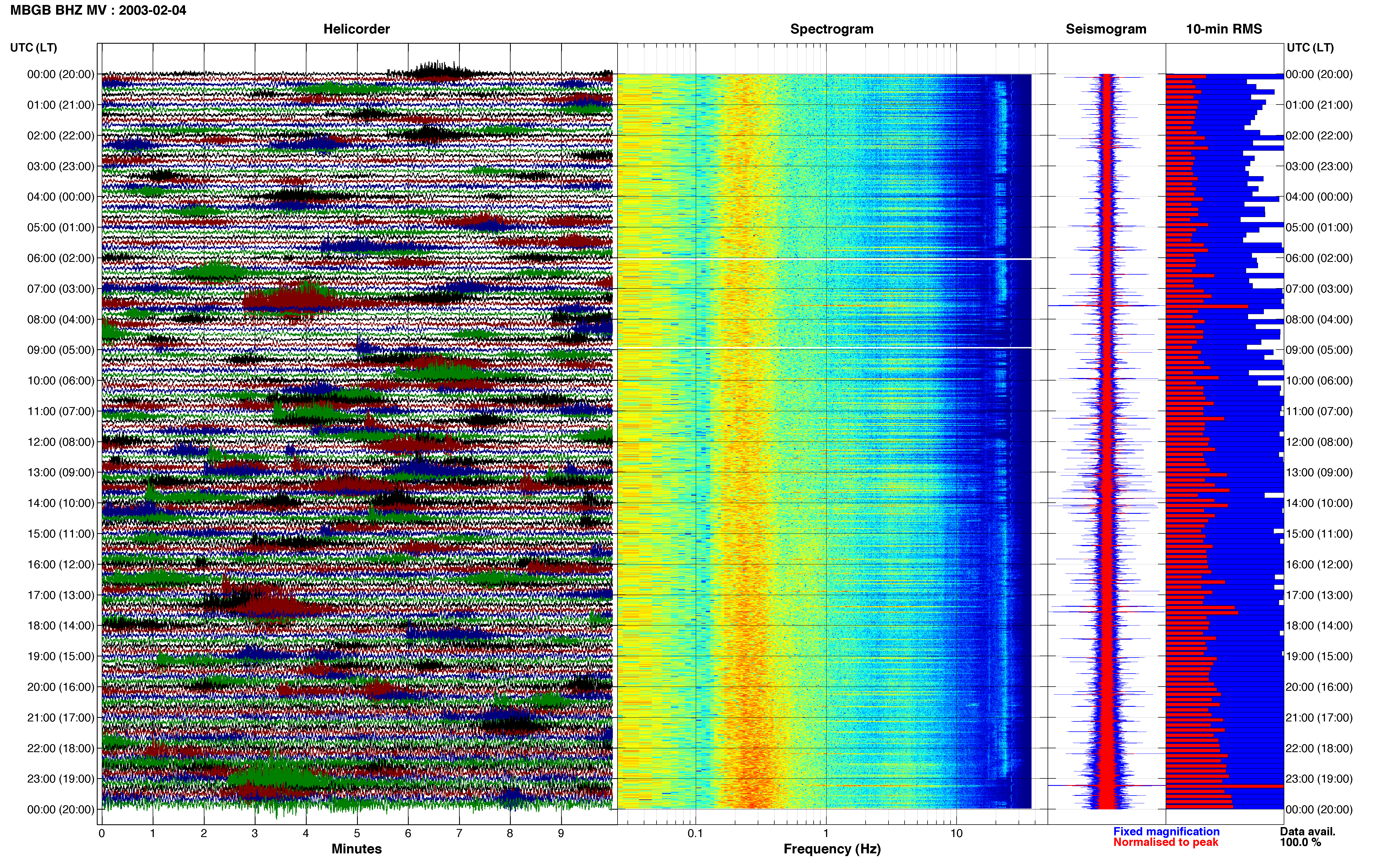
Task: Click left time label '13:00 (09:00)'
Action: 60,472
